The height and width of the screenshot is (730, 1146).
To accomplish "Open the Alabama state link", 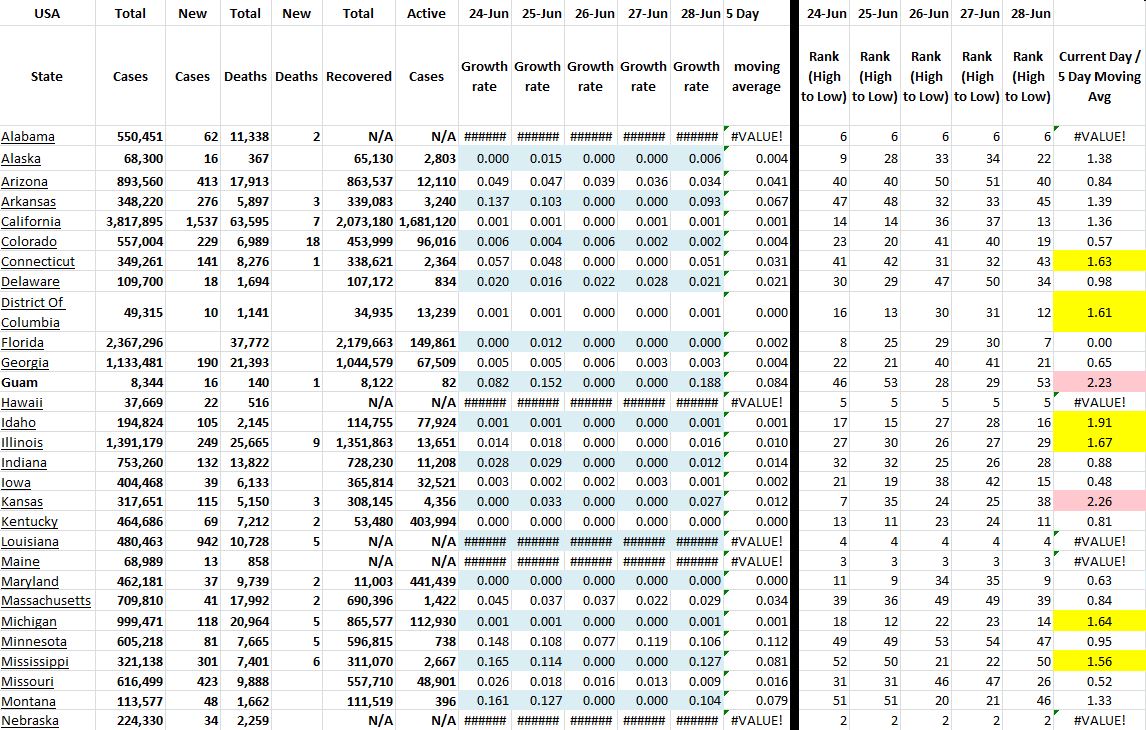I will coord(28,136).
